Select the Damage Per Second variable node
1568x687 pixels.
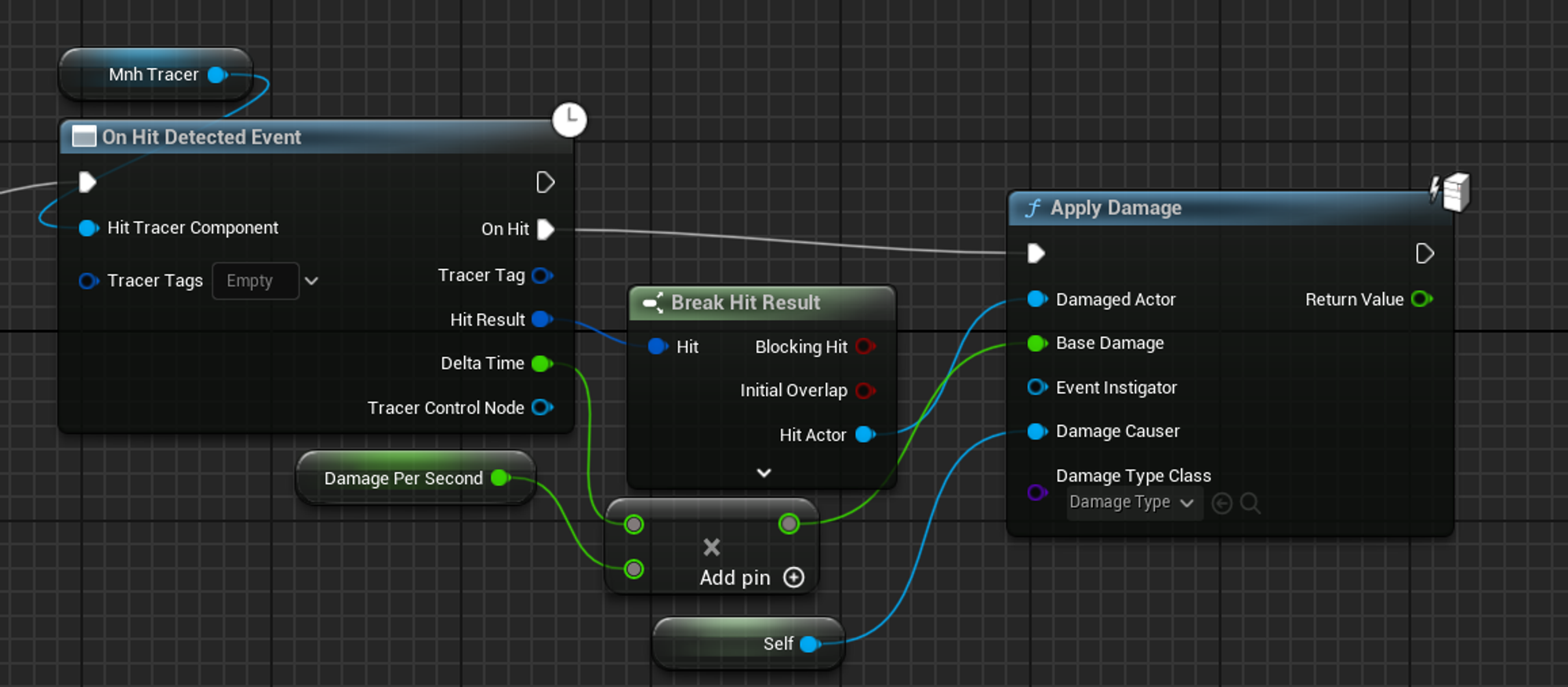[403, 478]
